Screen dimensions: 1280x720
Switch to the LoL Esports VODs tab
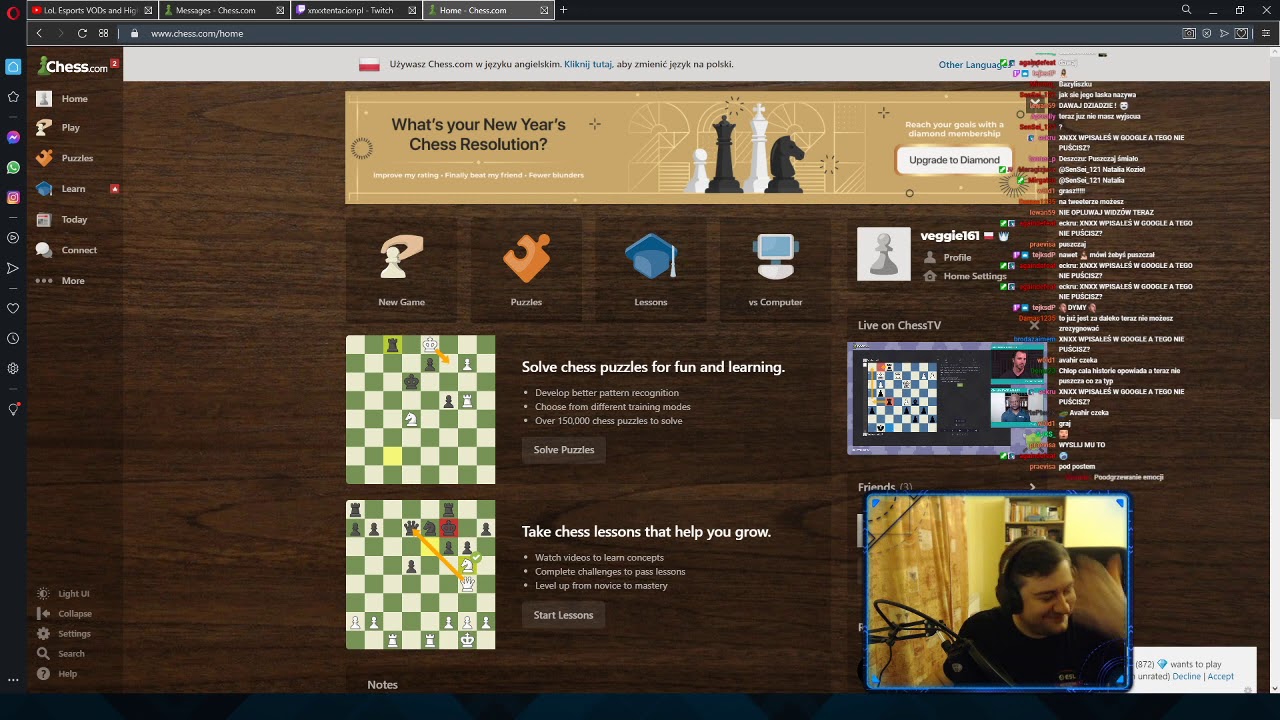93,10
